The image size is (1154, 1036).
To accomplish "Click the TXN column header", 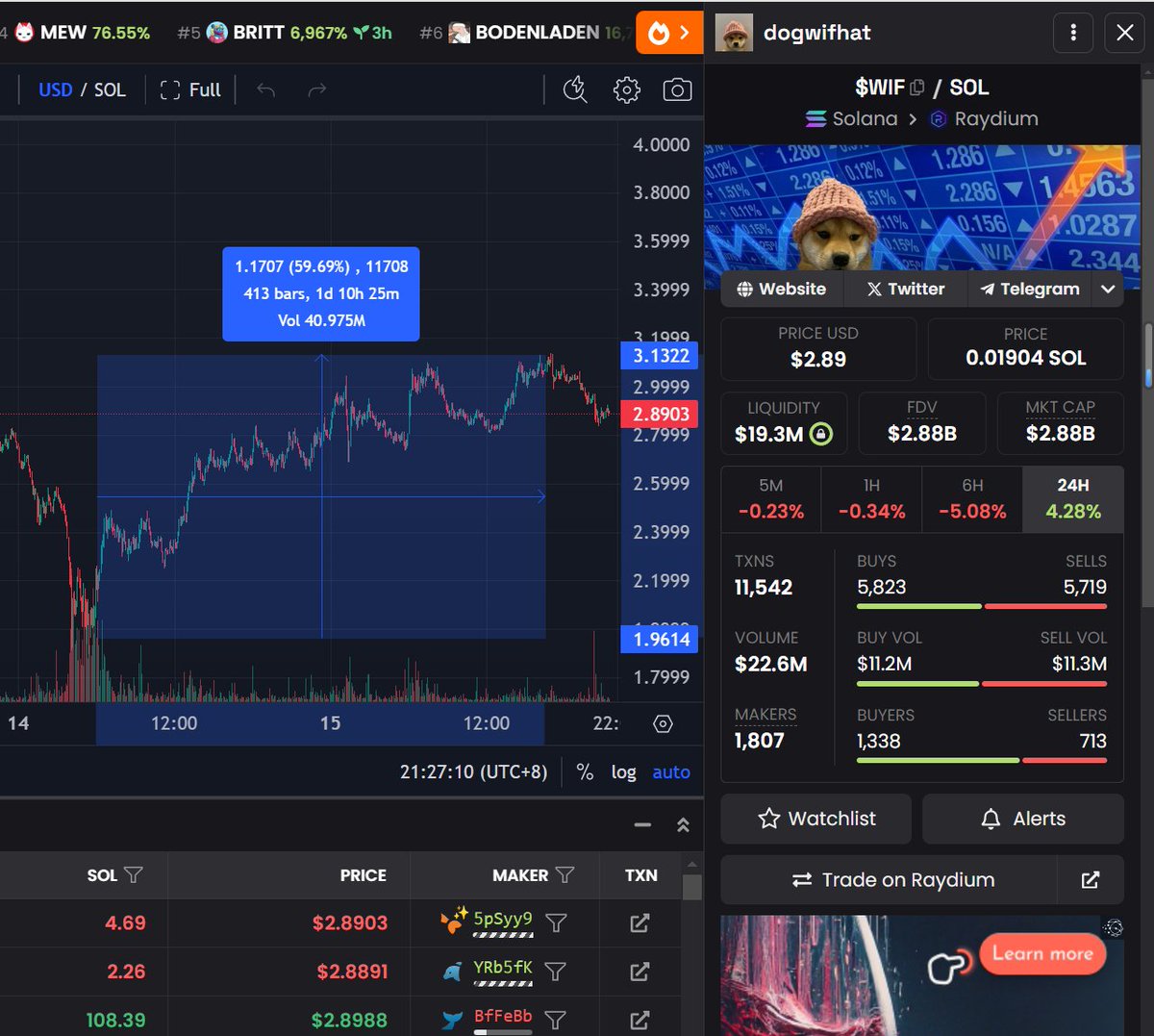I will pos(641,875).
